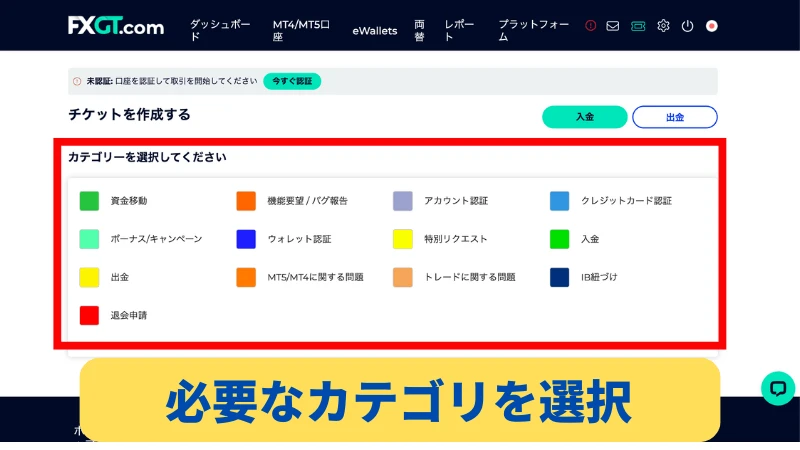Open the live chat bubble button

(x=778, y=389)
